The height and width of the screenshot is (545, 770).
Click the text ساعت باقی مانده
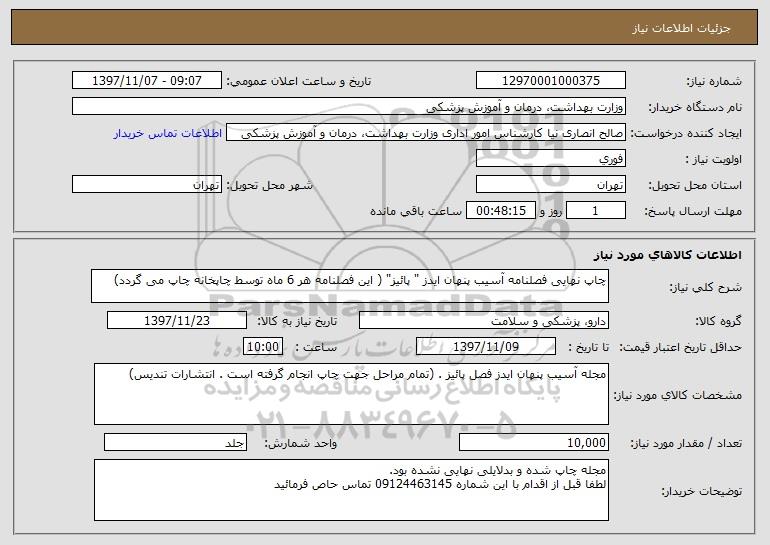[415, 211]
